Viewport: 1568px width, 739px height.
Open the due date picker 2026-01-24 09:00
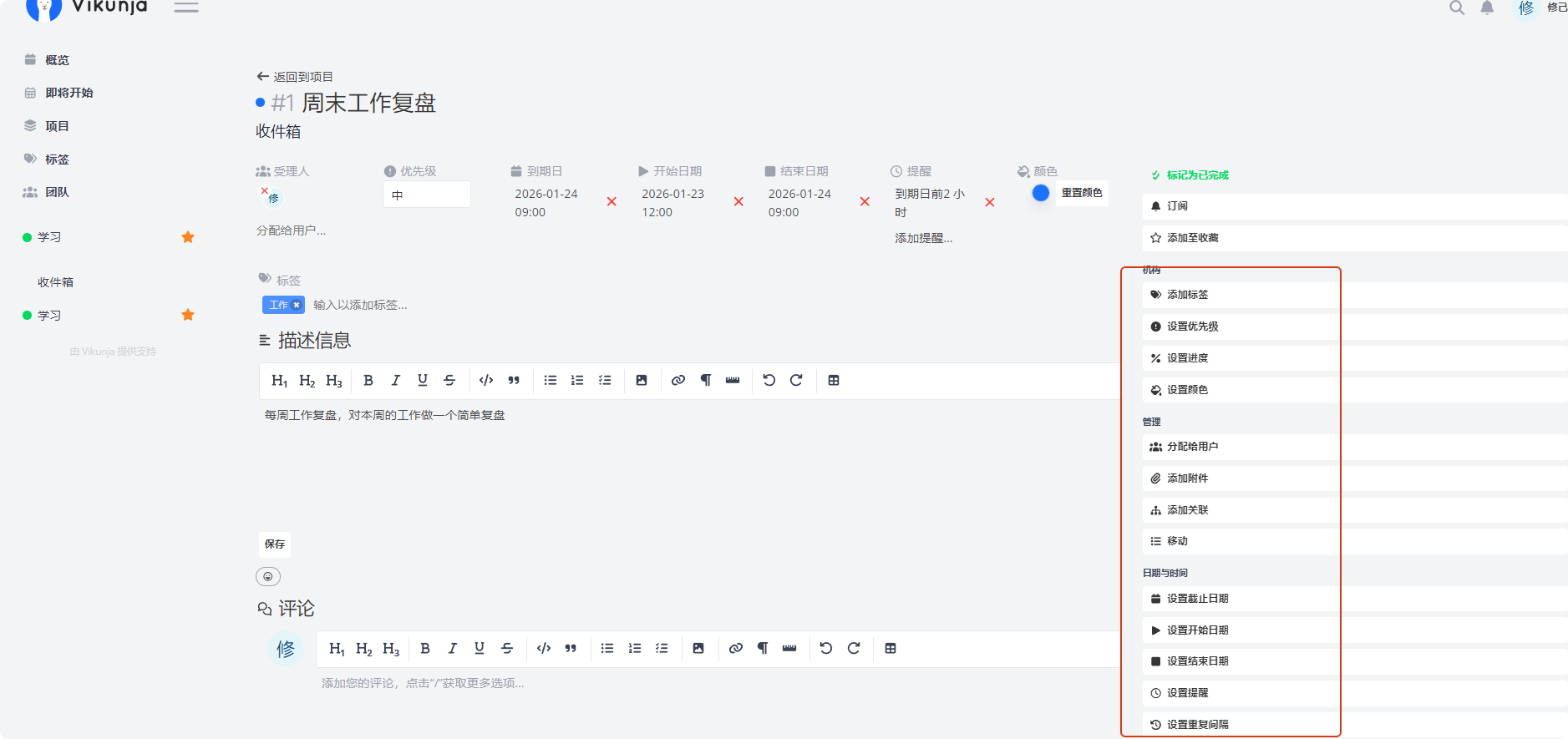click(546, 203)
